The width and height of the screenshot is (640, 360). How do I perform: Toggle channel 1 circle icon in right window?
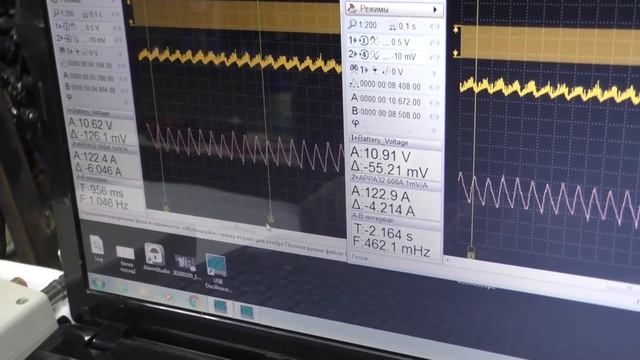(364, 40)
